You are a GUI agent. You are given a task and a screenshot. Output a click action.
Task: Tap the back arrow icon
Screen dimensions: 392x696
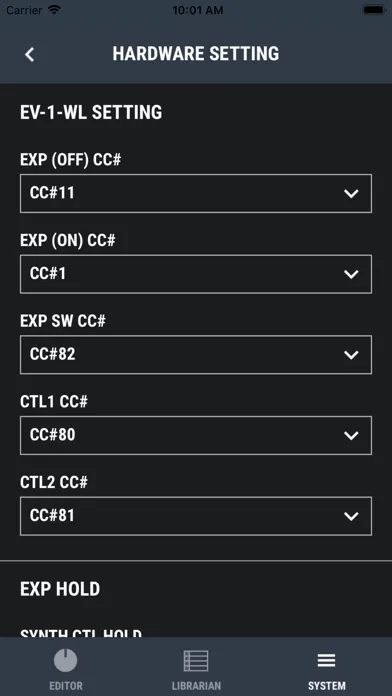click(29, 54)
